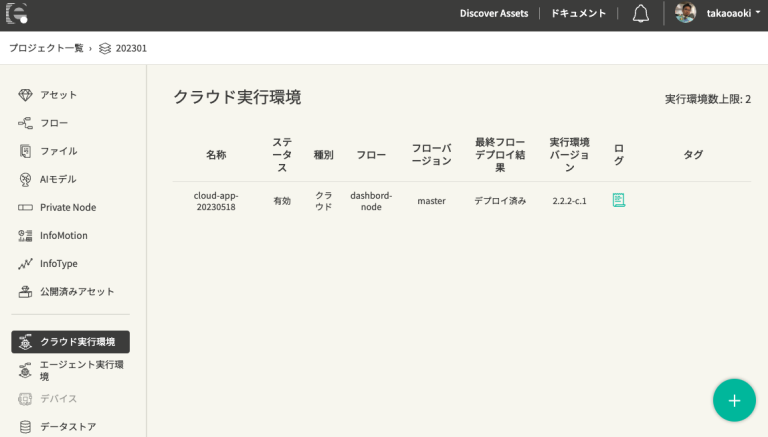Click the AI model icon in sidebar
Screen dimensions: 768x437
point(26,179)
